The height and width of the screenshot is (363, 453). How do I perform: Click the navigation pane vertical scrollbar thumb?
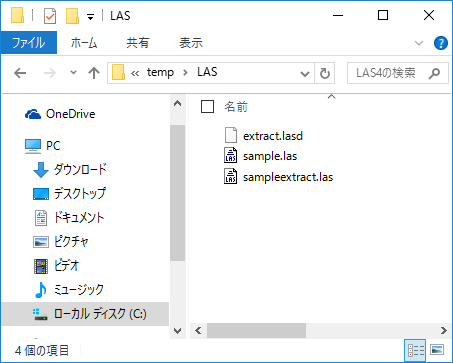point(178,193)
